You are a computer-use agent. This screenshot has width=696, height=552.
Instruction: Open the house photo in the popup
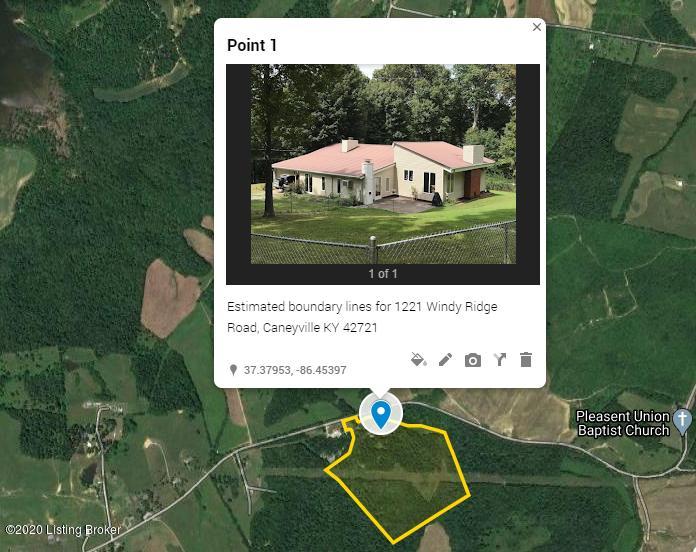pyautogui.click(x=383, y=164)
